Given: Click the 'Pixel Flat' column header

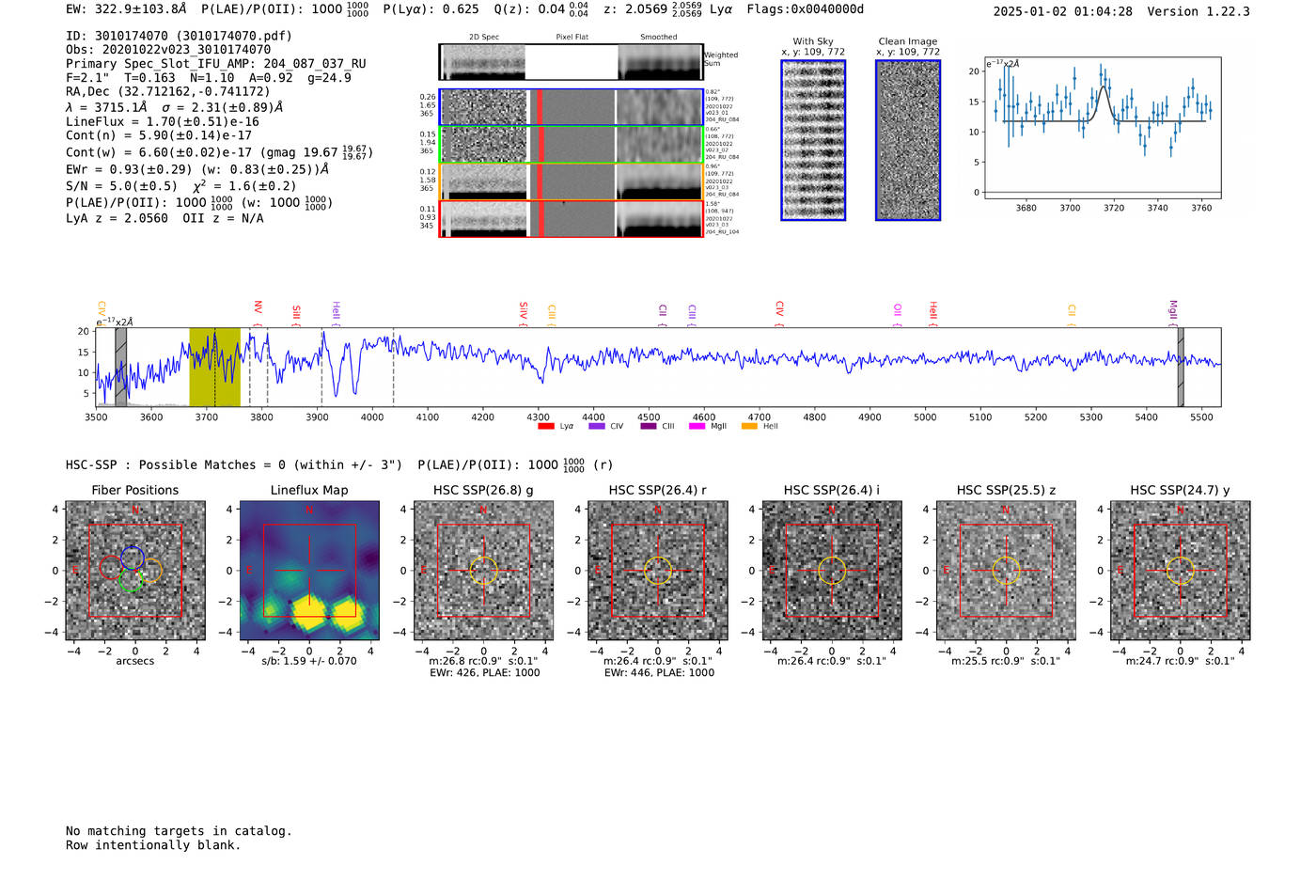Looking at the screenshot, I should coord(572,37).
